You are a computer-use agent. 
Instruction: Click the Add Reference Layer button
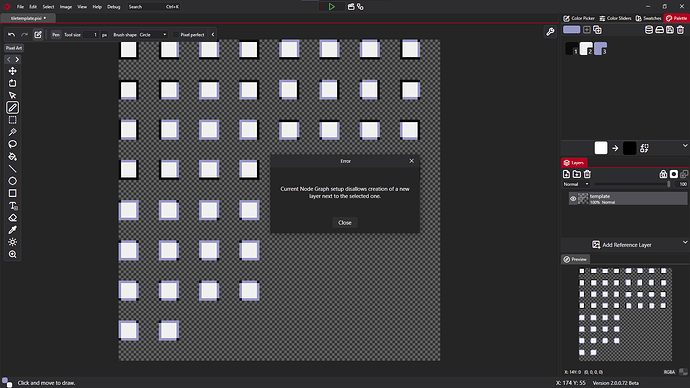pos(621,245)
